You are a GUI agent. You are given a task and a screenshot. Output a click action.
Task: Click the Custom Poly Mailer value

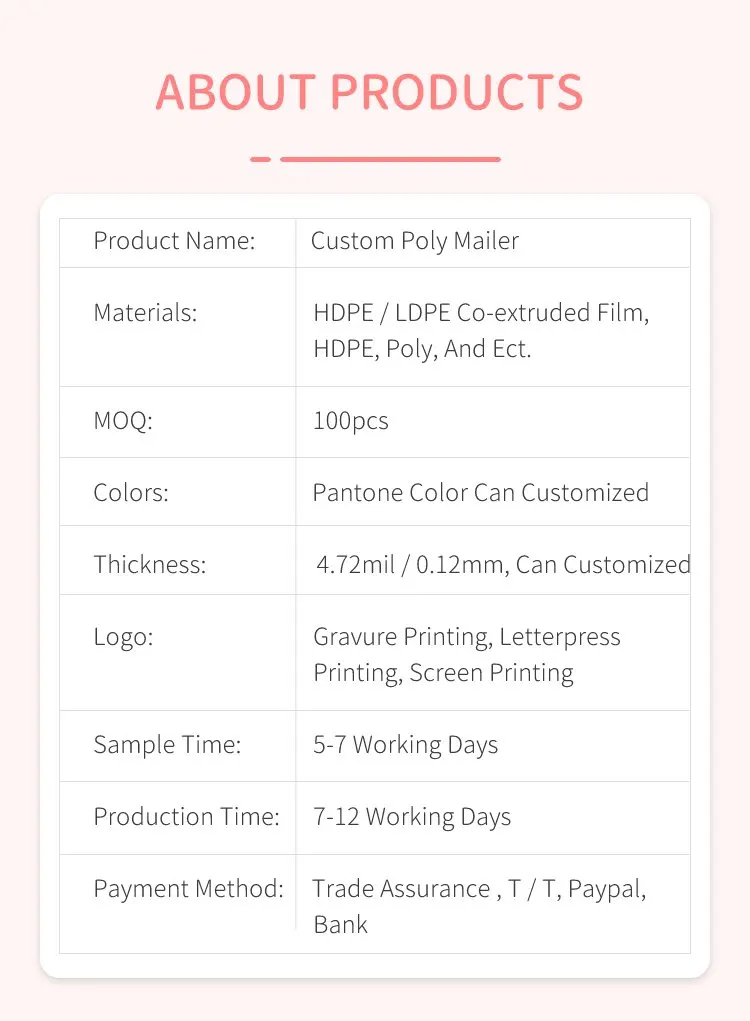tap(415, 241)
